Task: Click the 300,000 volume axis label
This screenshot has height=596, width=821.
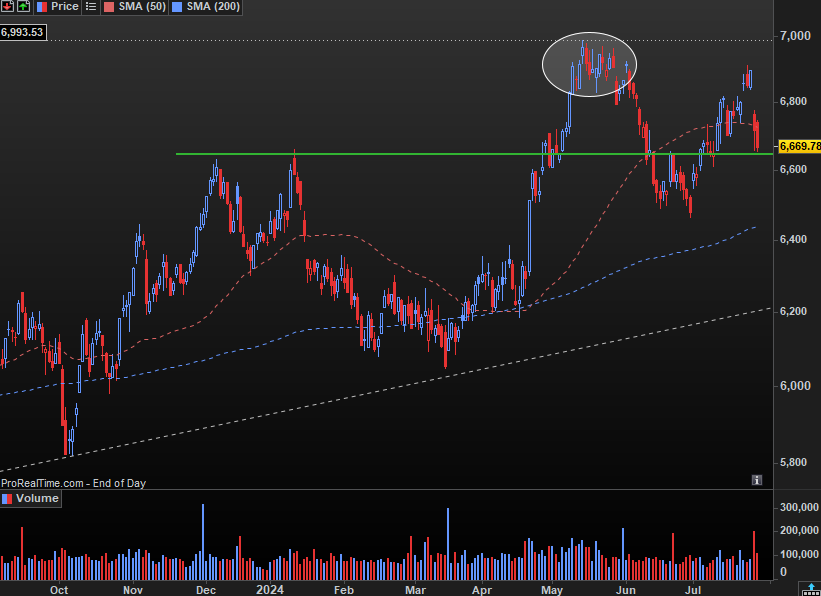Action: [x=799, y=507]
